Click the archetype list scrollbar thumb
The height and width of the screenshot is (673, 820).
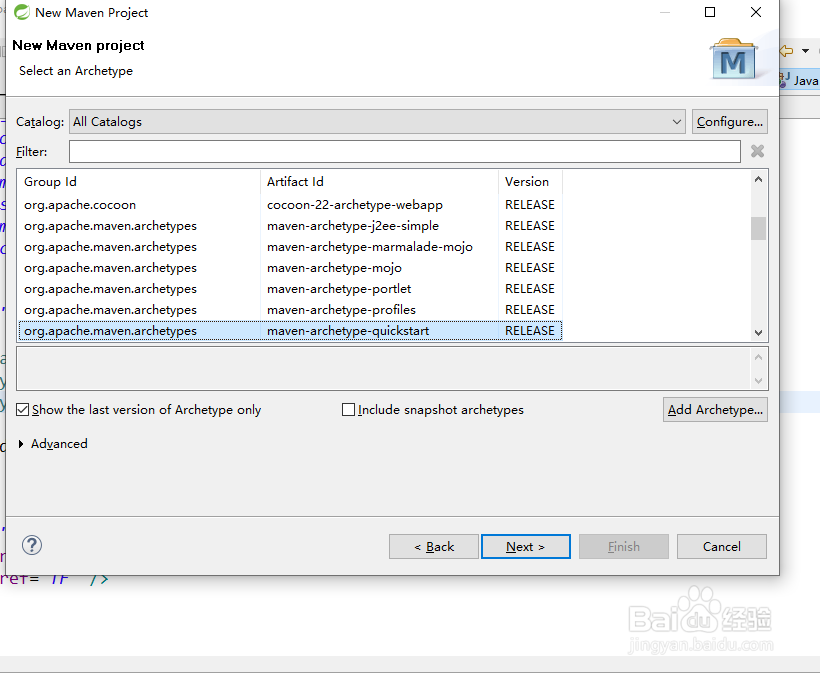758,229
